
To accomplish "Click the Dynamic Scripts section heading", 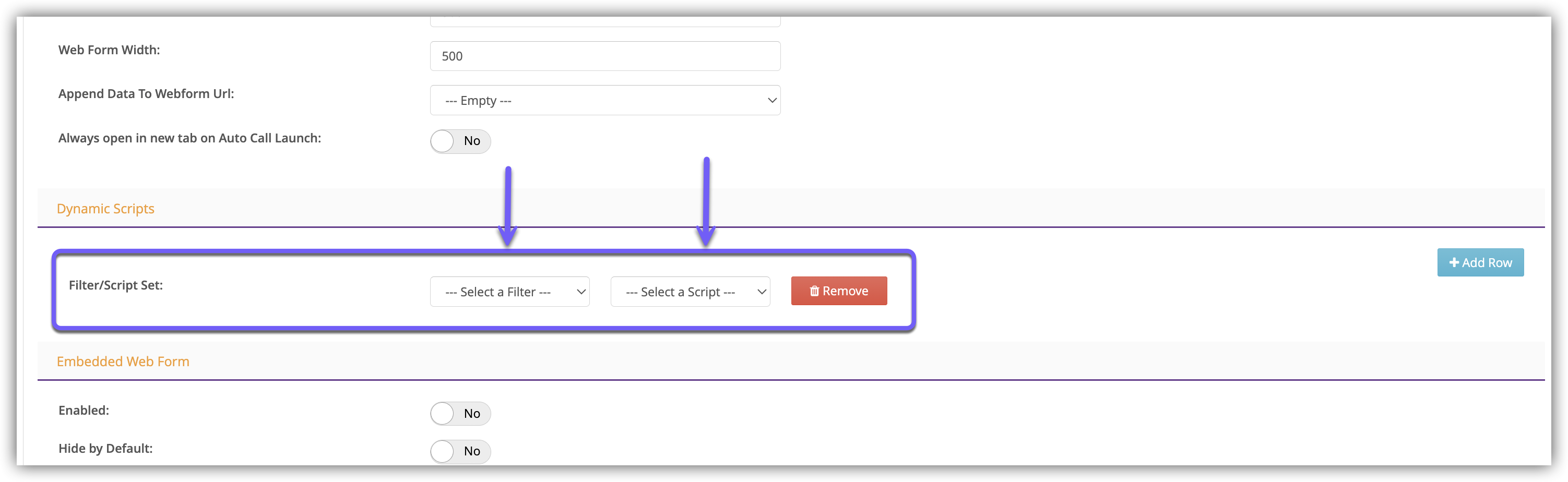I will 105,209.
